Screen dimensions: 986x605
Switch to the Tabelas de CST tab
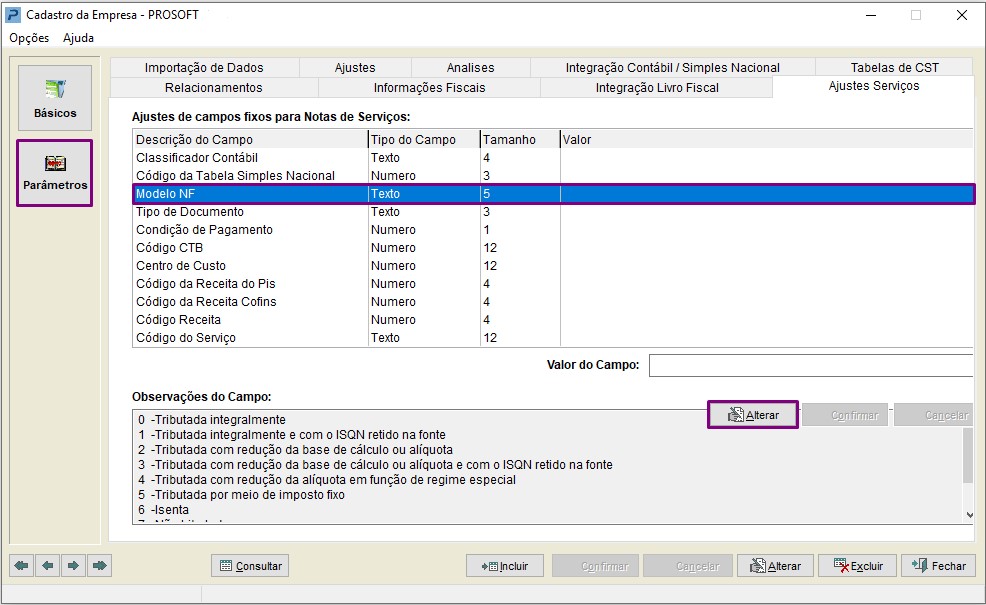click(x=894, y=68)
